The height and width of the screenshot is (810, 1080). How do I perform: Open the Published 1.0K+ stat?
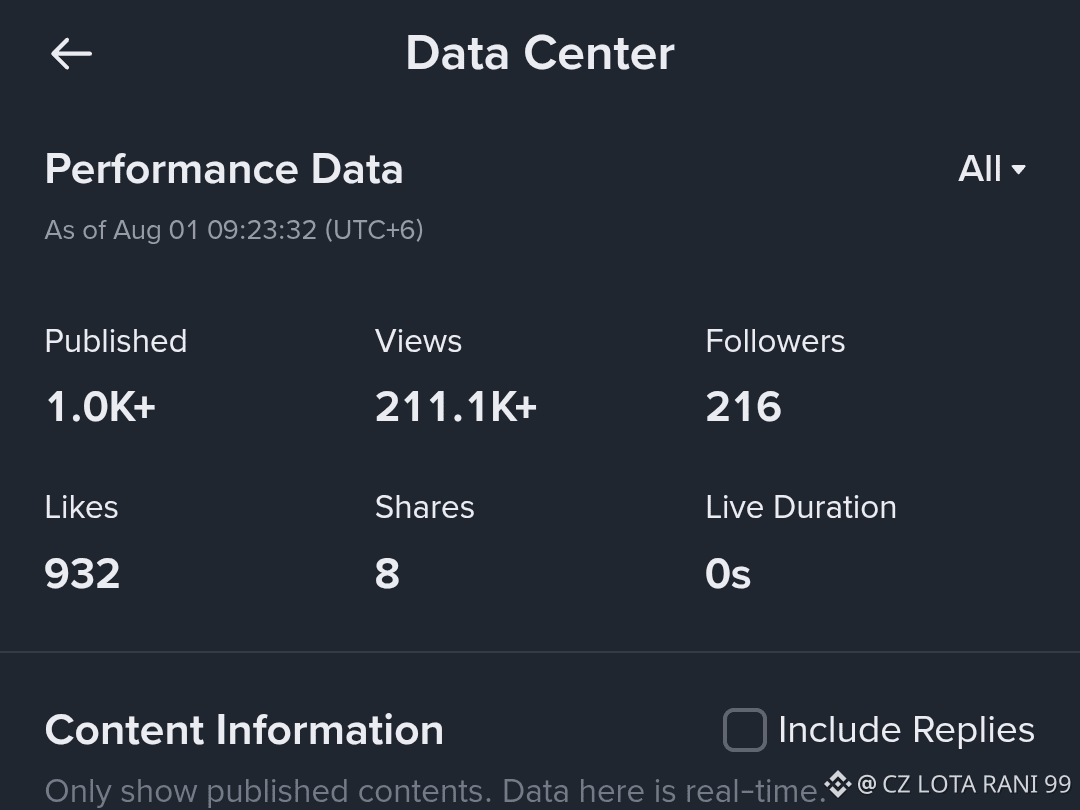click(116, 375)
